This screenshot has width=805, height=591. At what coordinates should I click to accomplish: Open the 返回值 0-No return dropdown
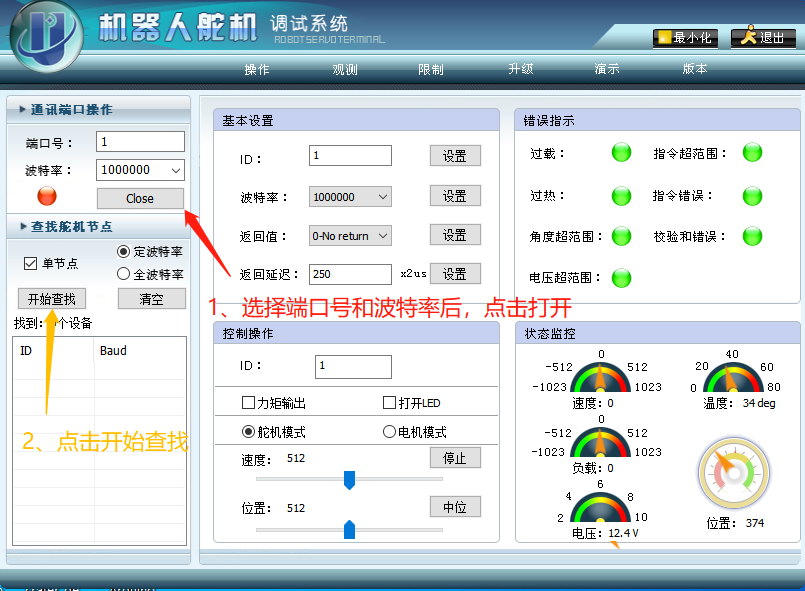point(350,236)
